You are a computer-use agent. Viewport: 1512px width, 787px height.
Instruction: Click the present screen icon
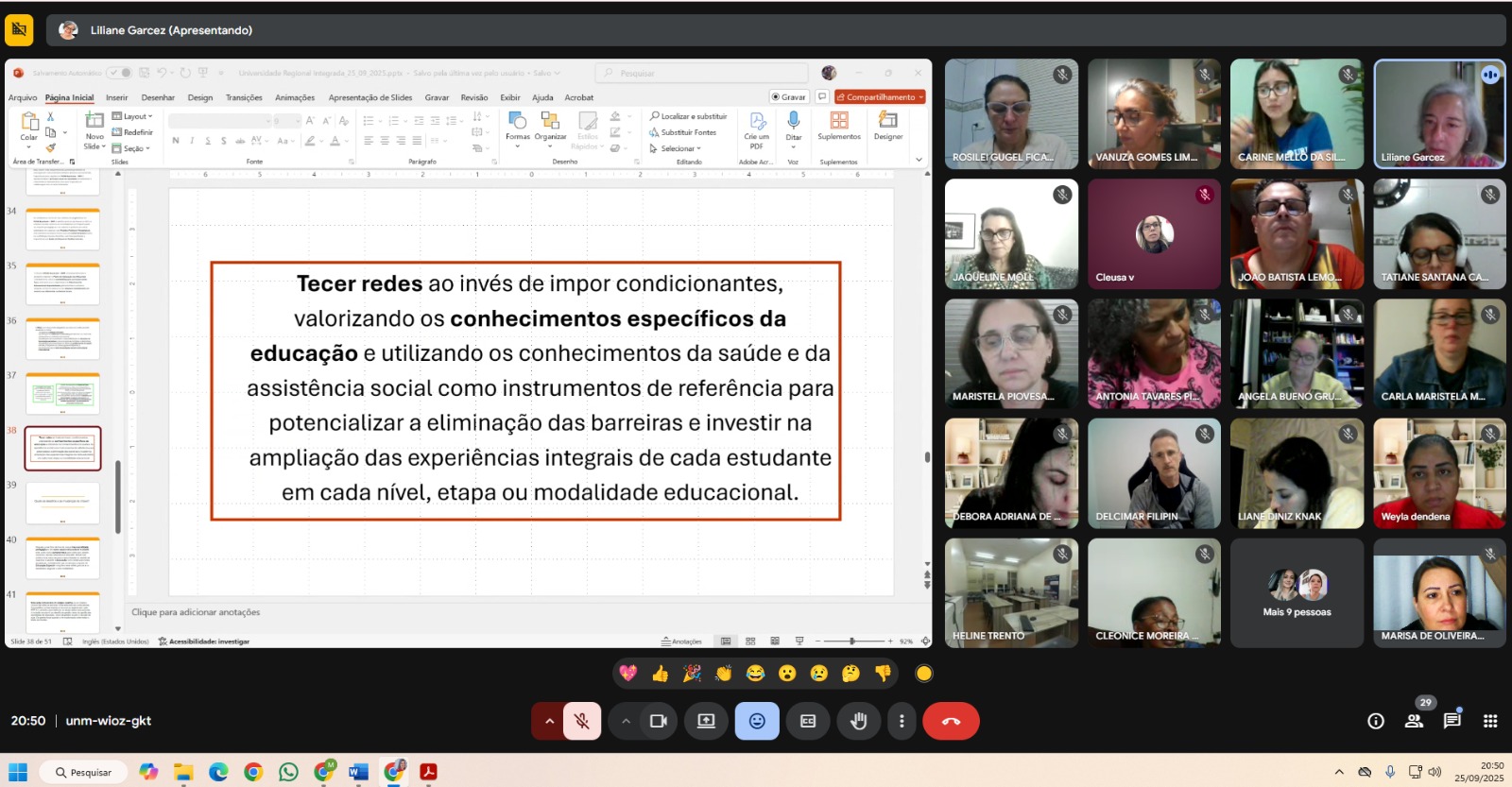[706, 721]
